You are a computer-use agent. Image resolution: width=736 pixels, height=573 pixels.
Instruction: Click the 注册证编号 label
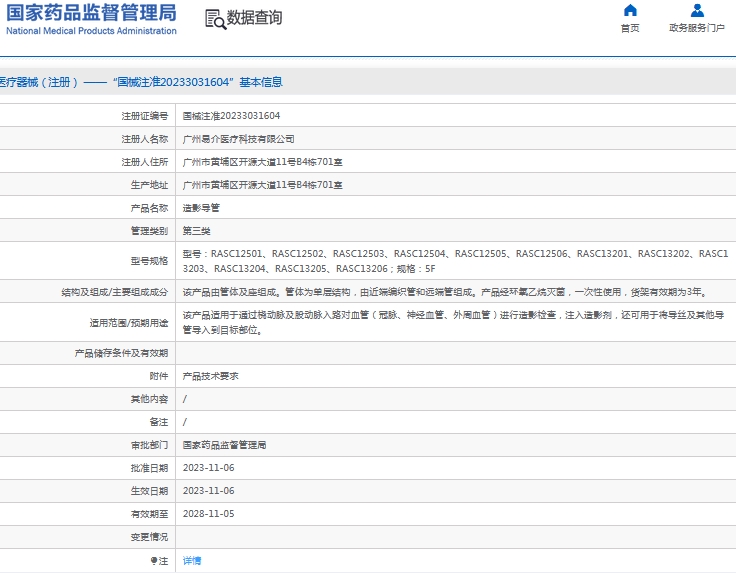pyautogui.click(x=145, y=116)
